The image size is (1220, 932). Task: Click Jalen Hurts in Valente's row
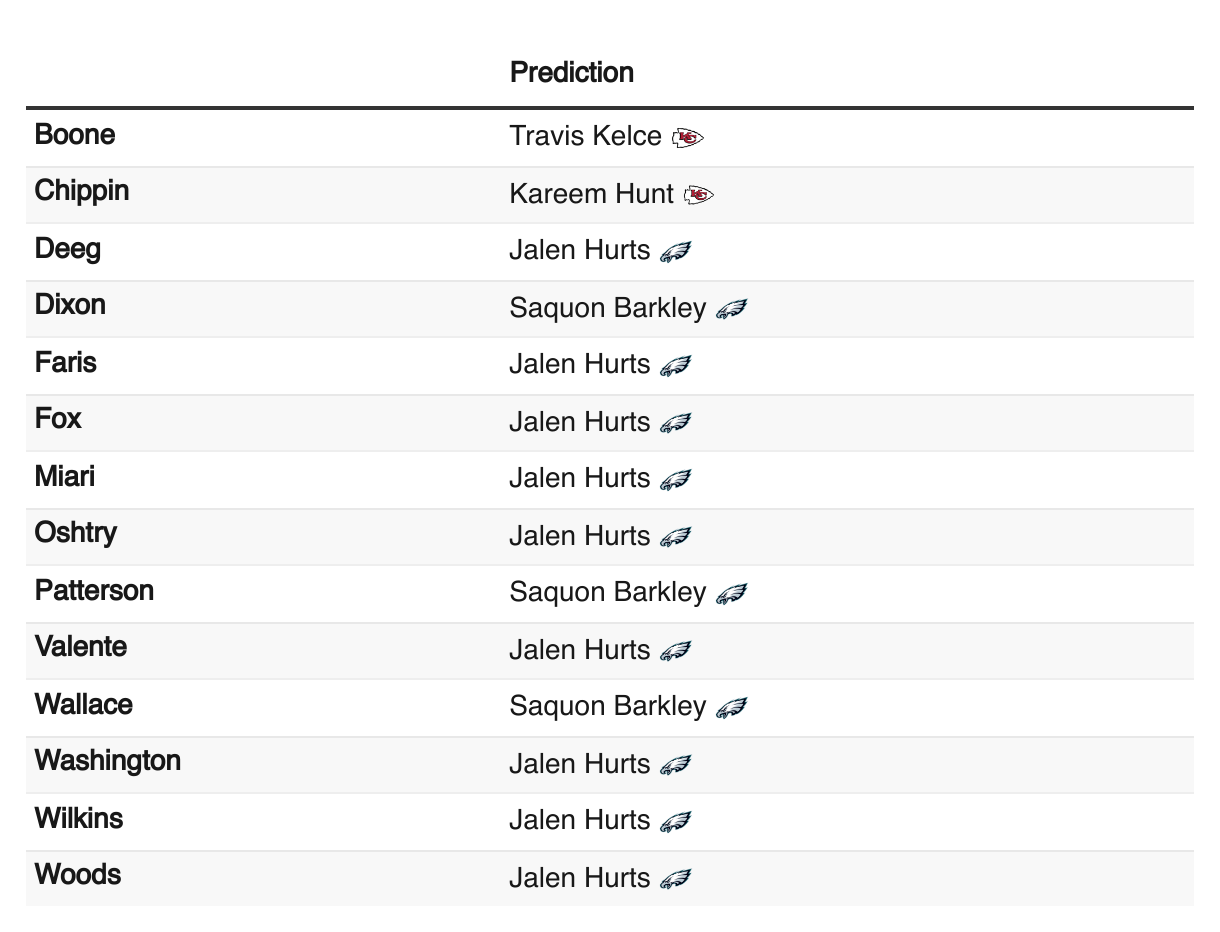point(580,650)
